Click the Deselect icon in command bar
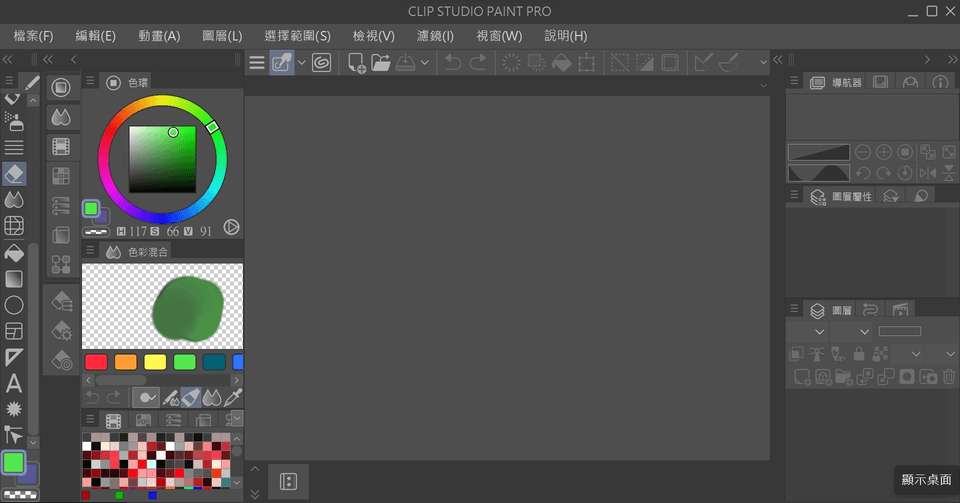The height and width of the screenshot is (503, 960). point(620,62)
